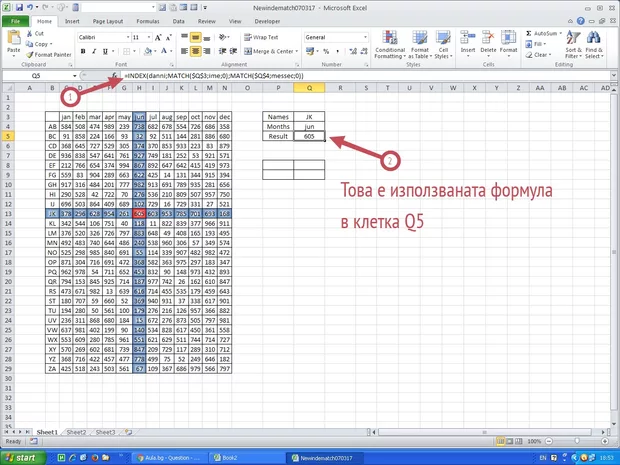Click the Find & Select binoculars icon
Viewport: 620px width, 465px height.
click(594, 38)
